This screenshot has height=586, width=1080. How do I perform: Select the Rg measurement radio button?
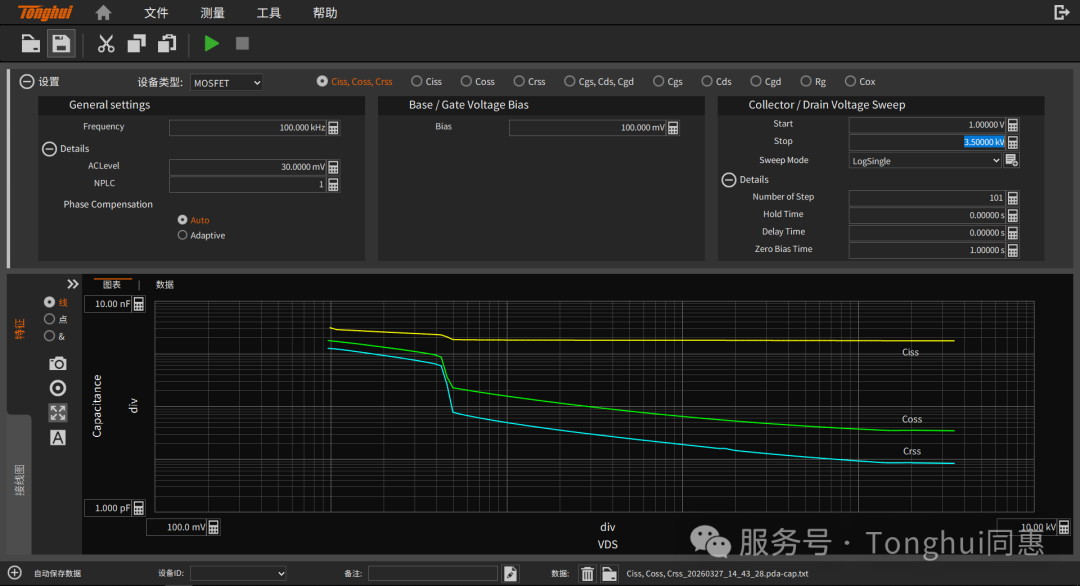click(x=804, y=82)
